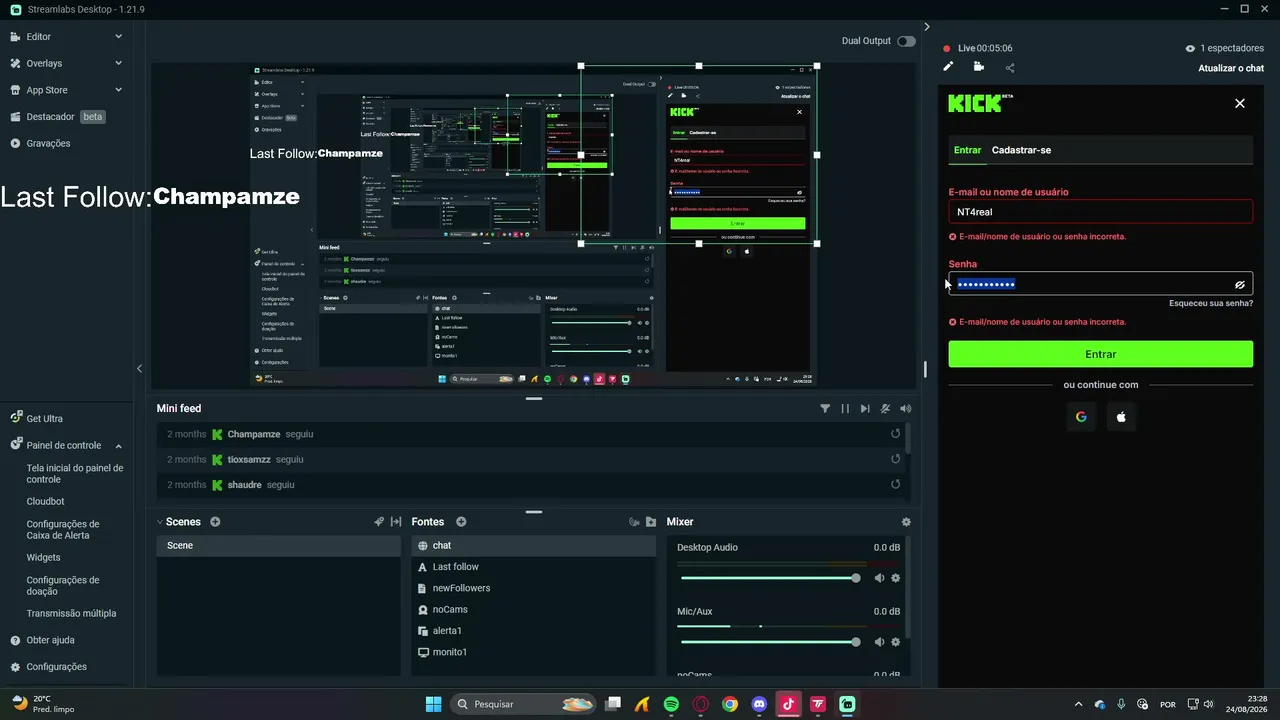Click Atualizar o chat
1280x720 pixels.
(x=1231, y=68)
